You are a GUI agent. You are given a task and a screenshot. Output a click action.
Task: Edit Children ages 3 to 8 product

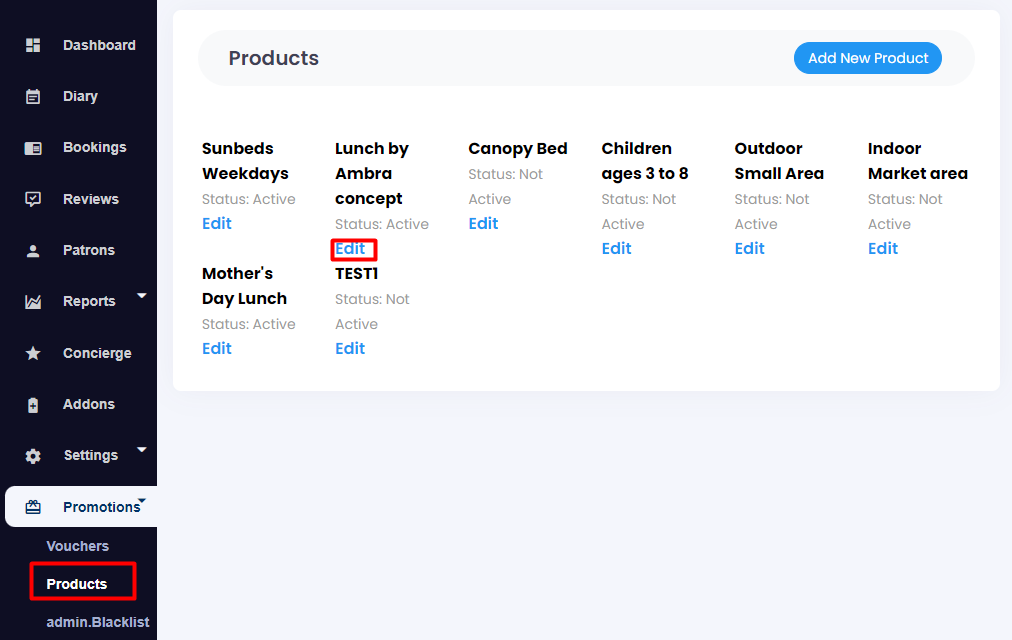tap(616, 248)
